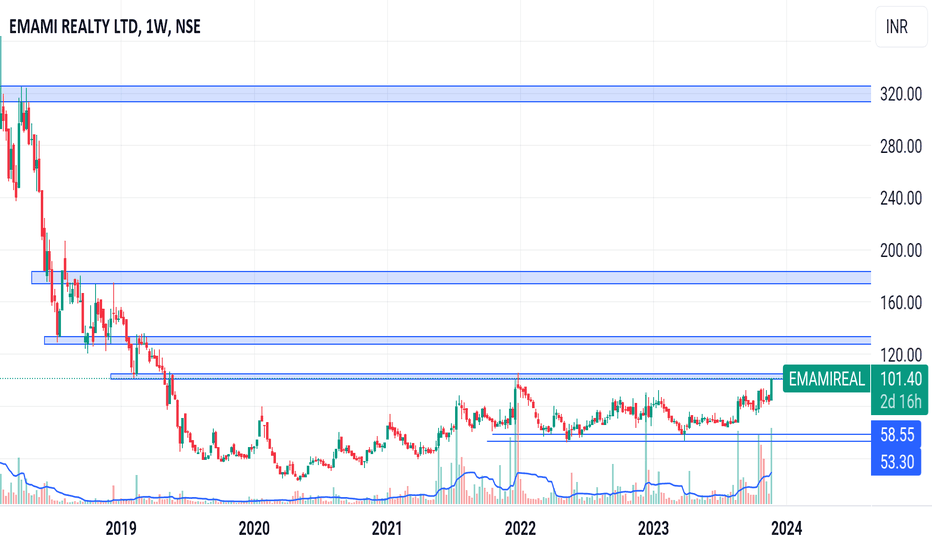This screenshot has width=932, height=550.
Task: Click the 160.00 price axis label
Action: point(900,303)
